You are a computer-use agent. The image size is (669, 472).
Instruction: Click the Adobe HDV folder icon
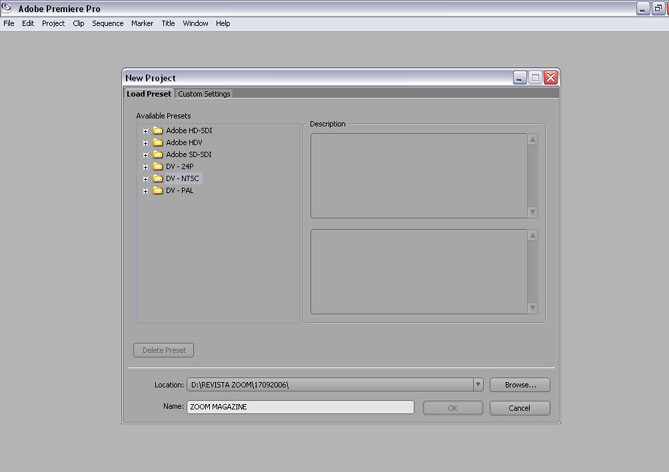[158, 143]
